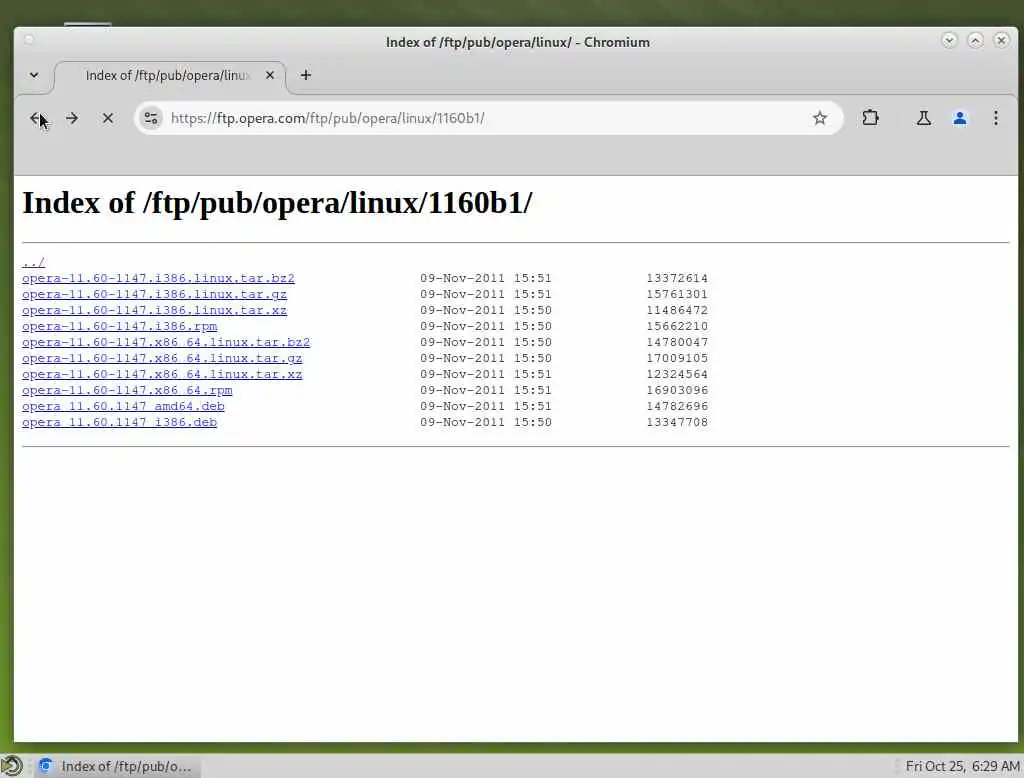Maximize the Chromium window
The height and width of the screenshot is (778, 1024).
(975, 41)
